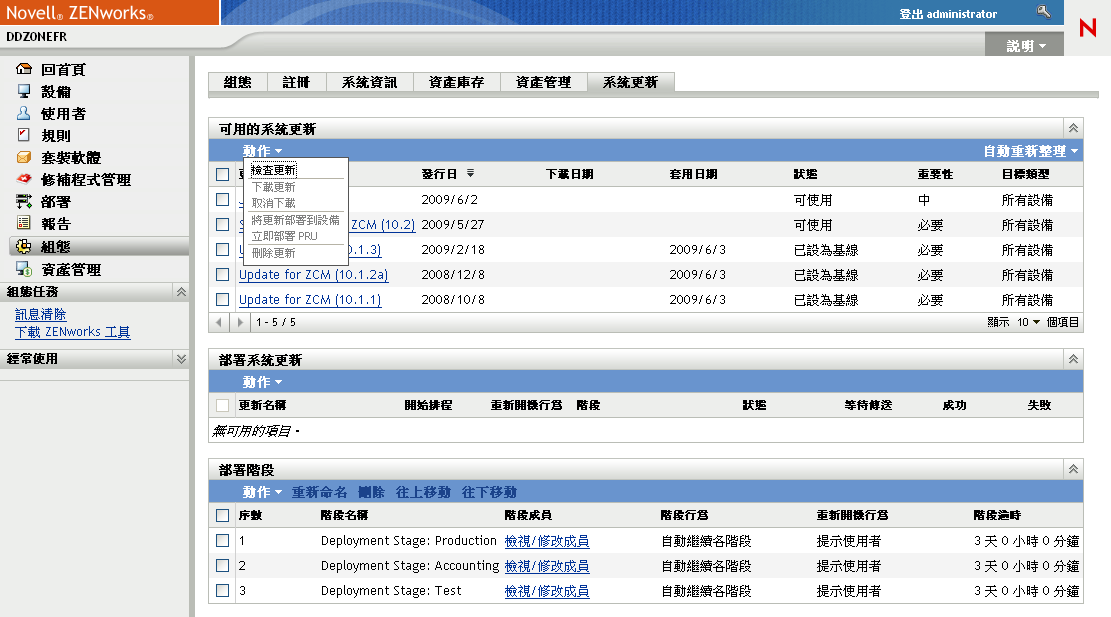Choose 下載更新 from the open menu
The width and height of the screenshot is (1111, 617).
point(273,187)
